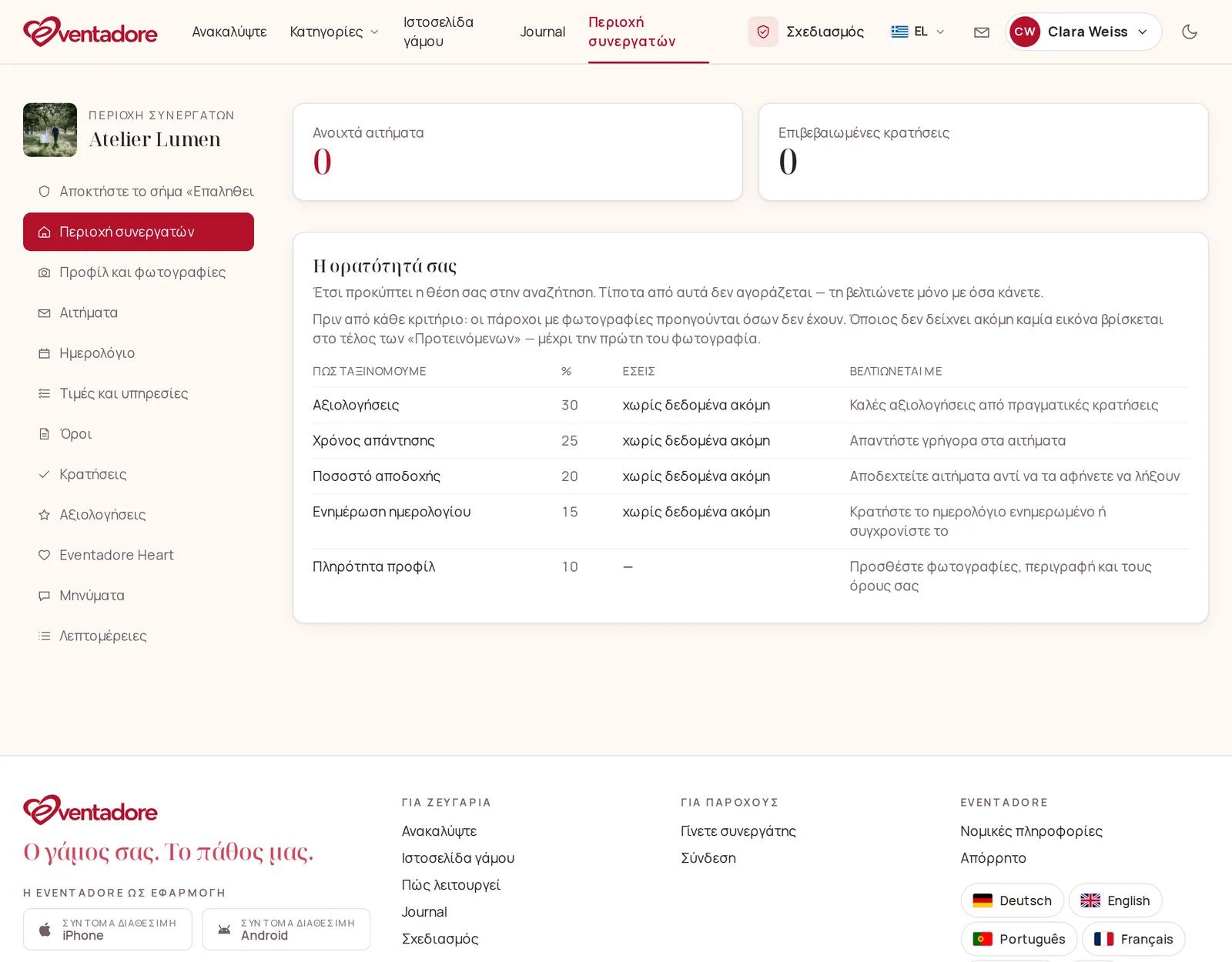Switch language to English in footer
1232x962 pixels.
(x=1115, y=900)
